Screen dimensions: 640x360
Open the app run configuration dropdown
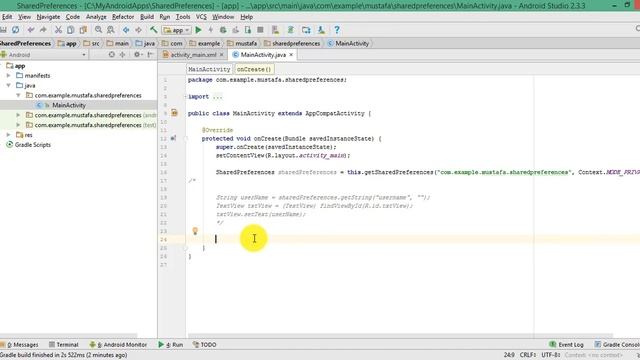click(176, 30)
